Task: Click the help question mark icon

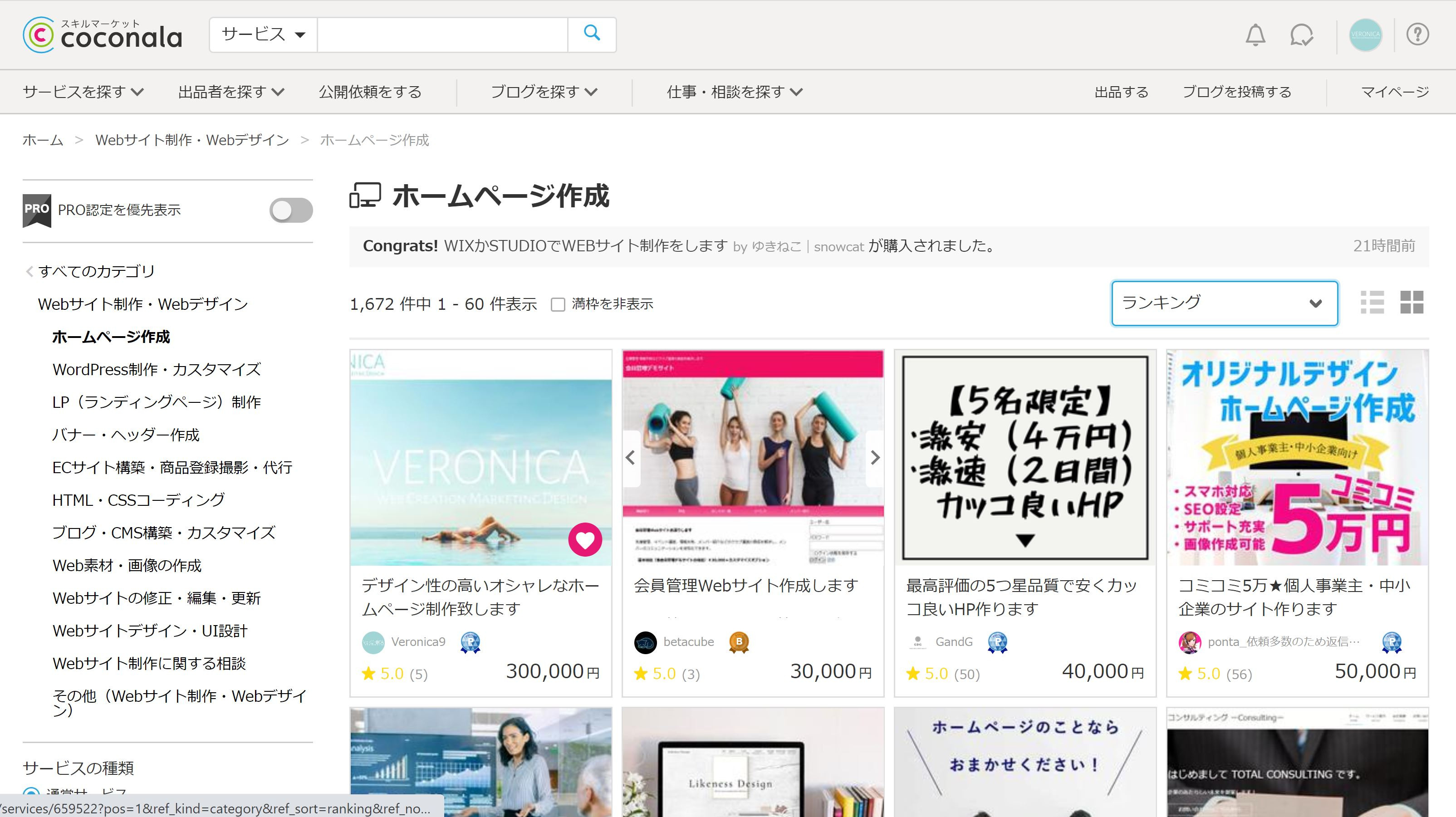Action: pos(1417,35)
